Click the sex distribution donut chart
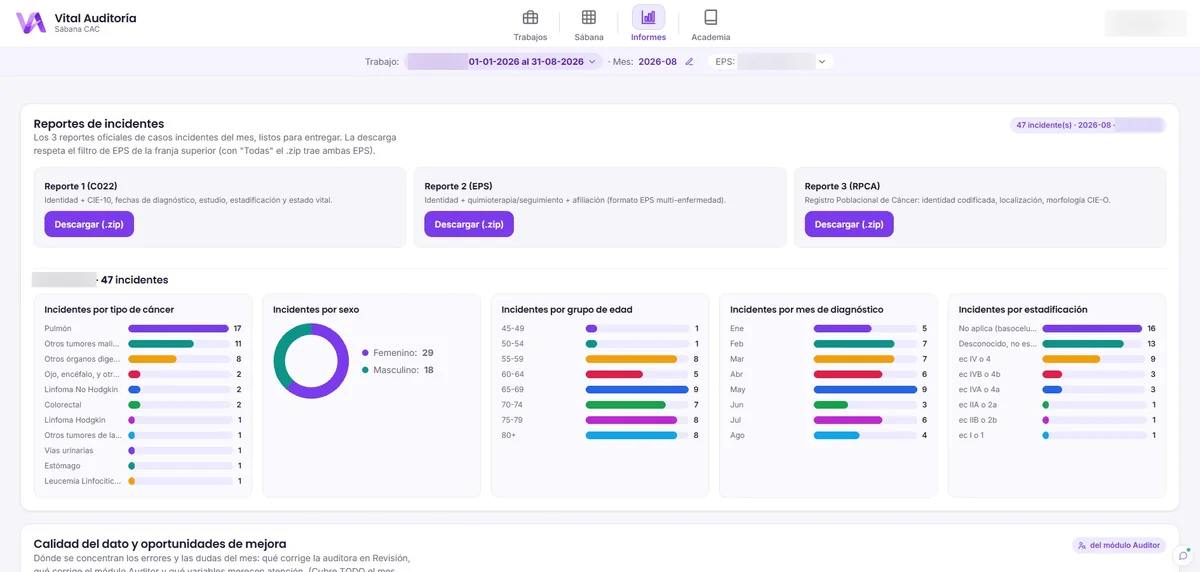This screenshot has width=1200, height=572. coord(311,361)
